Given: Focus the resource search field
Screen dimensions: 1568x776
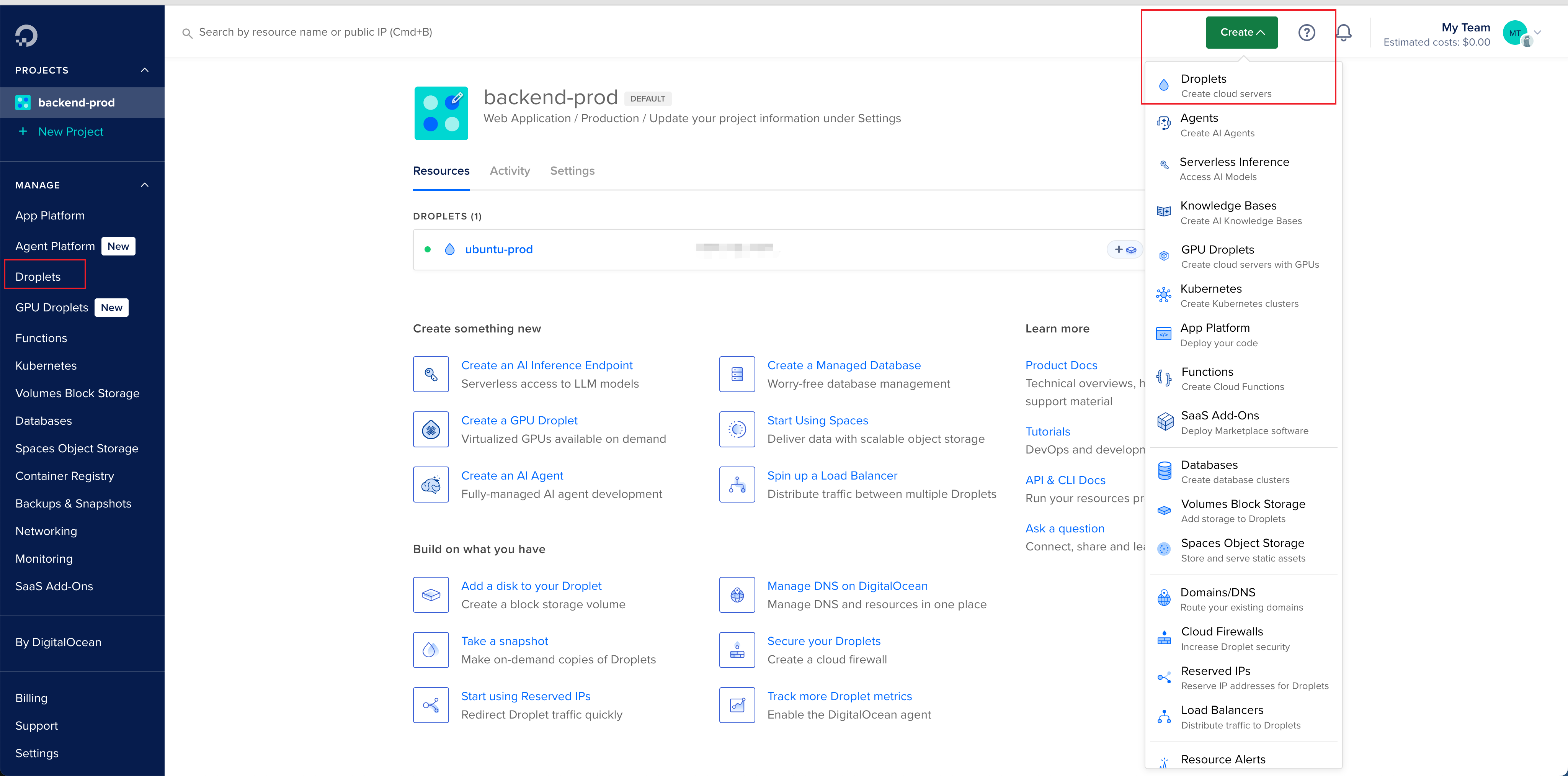Looking at the screenshot, I should (315, 32).
